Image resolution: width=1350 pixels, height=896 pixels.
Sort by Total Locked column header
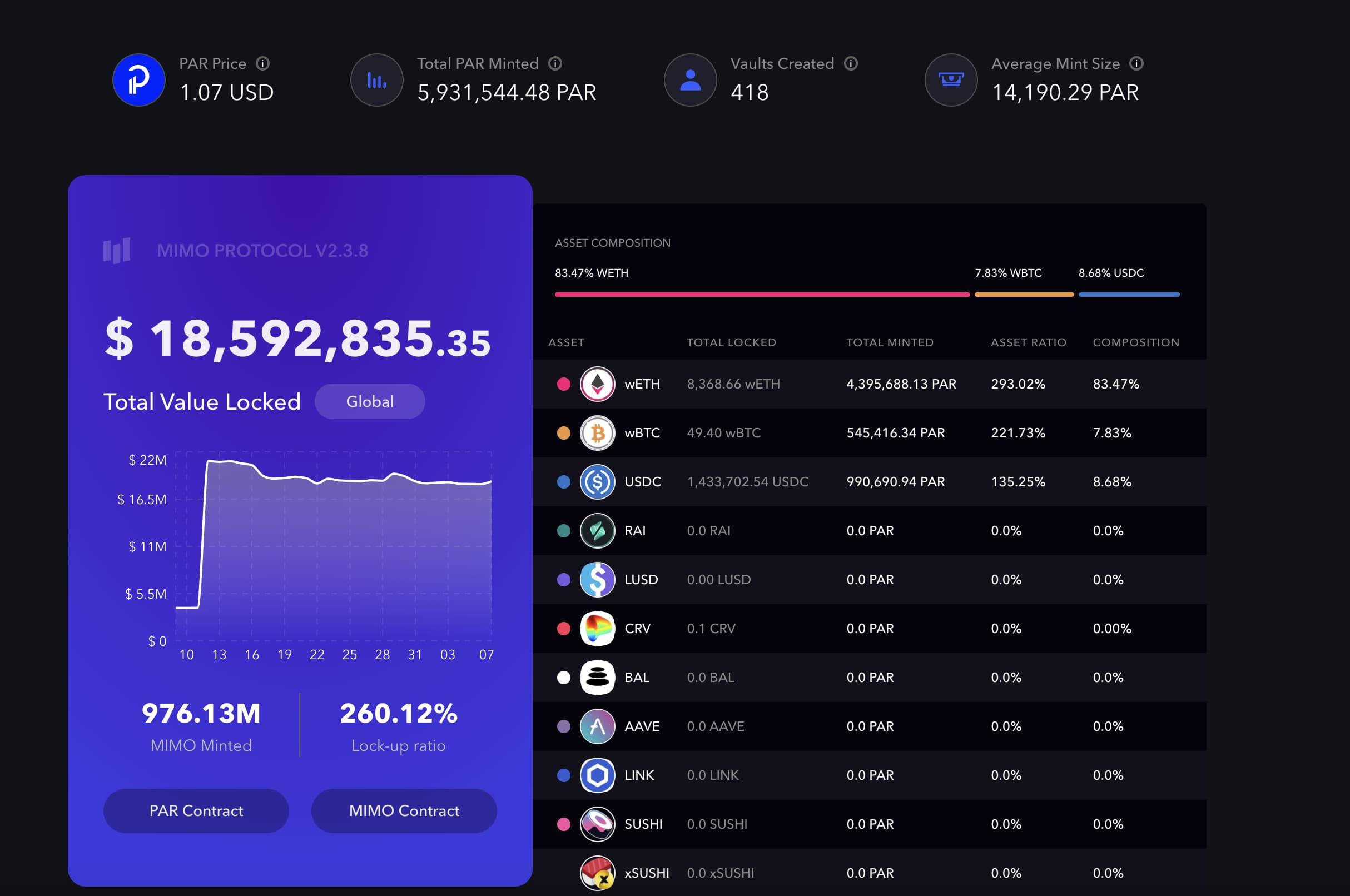point(731,342)
